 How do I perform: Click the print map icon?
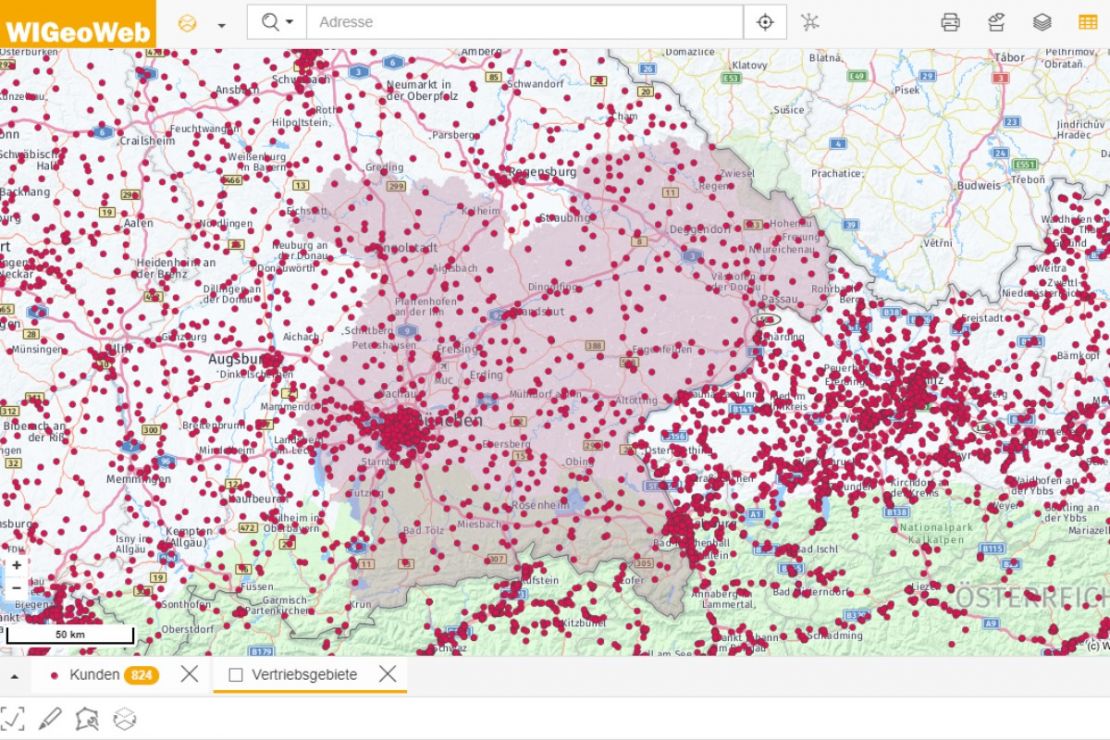(950, 22)
